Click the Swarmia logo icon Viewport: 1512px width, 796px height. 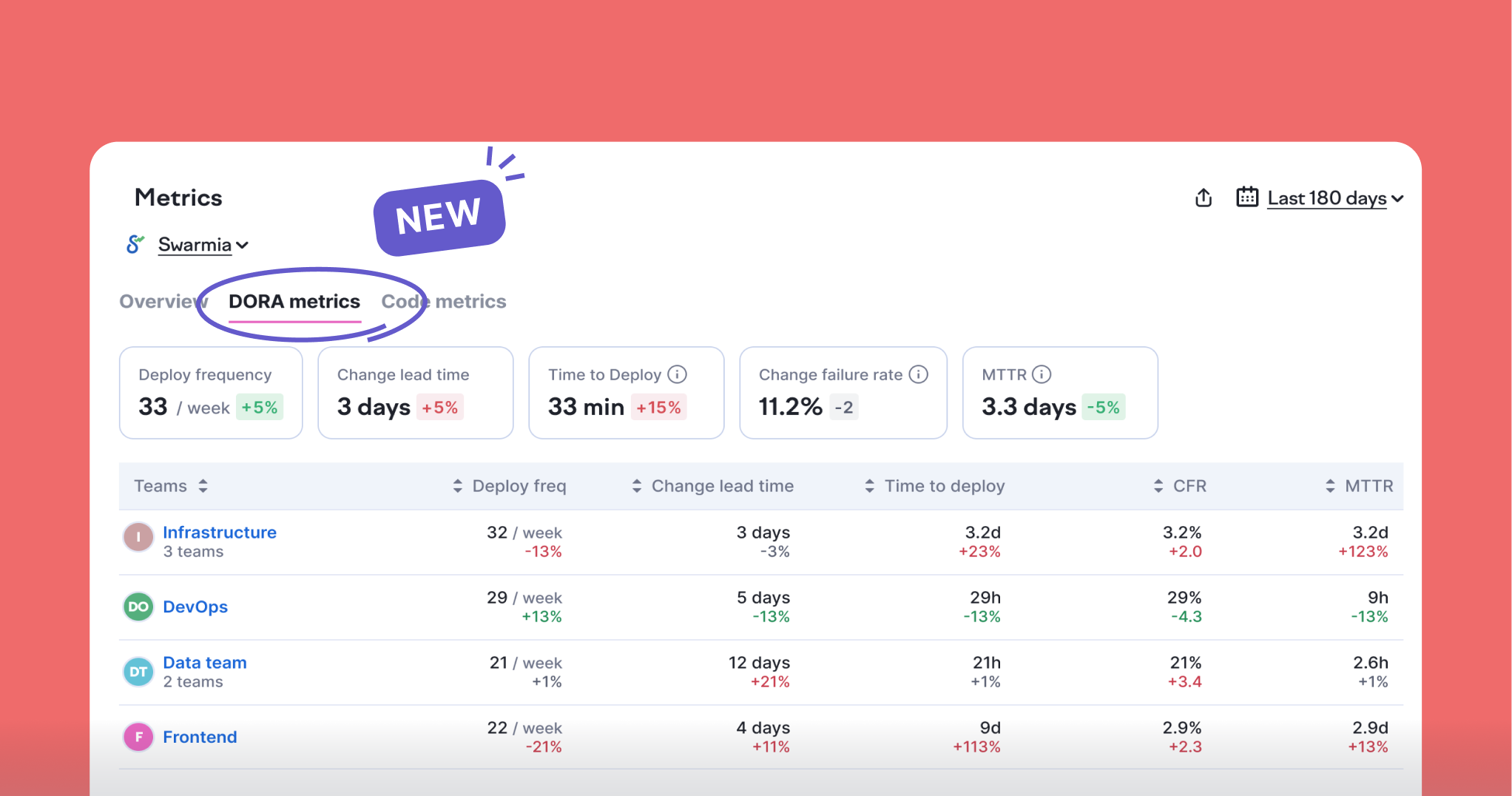(x=135, y=244)
